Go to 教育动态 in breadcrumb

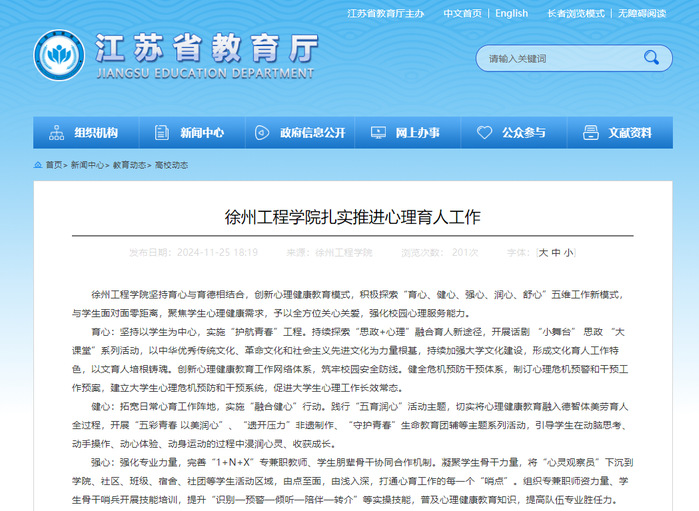(129, 165)
